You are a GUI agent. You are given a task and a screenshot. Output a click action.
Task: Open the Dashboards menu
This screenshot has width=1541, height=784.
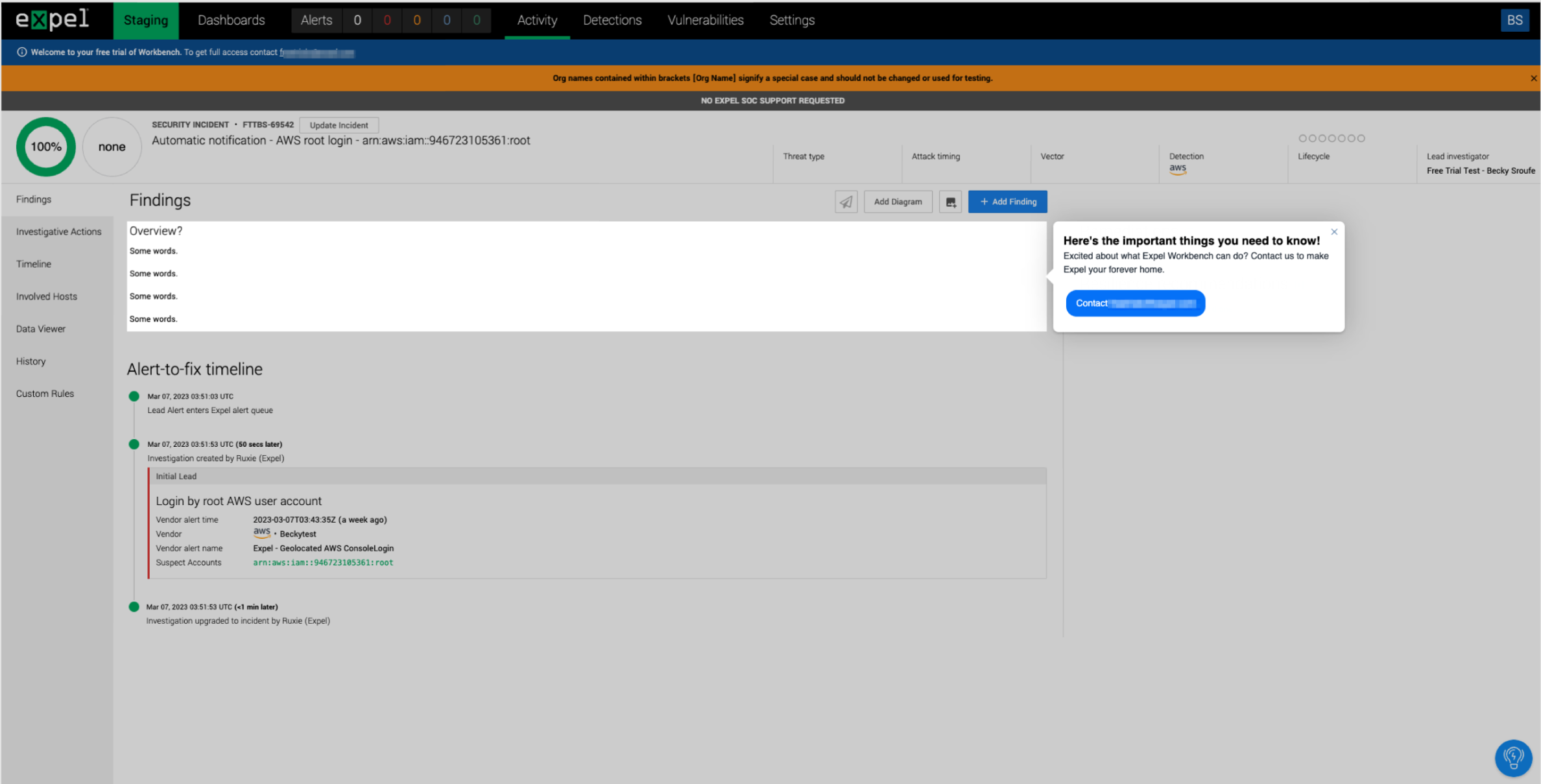(x=232, y=20)
